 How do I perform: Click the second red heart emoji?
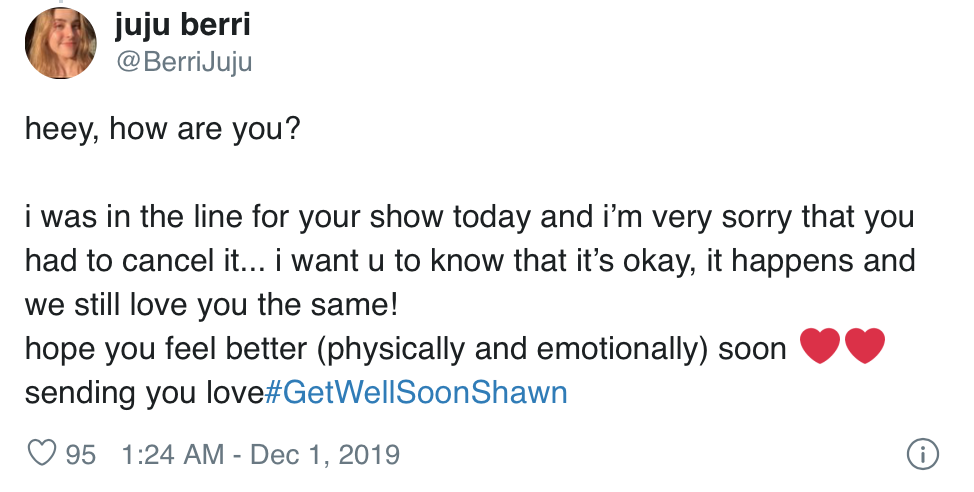[865, 348]
